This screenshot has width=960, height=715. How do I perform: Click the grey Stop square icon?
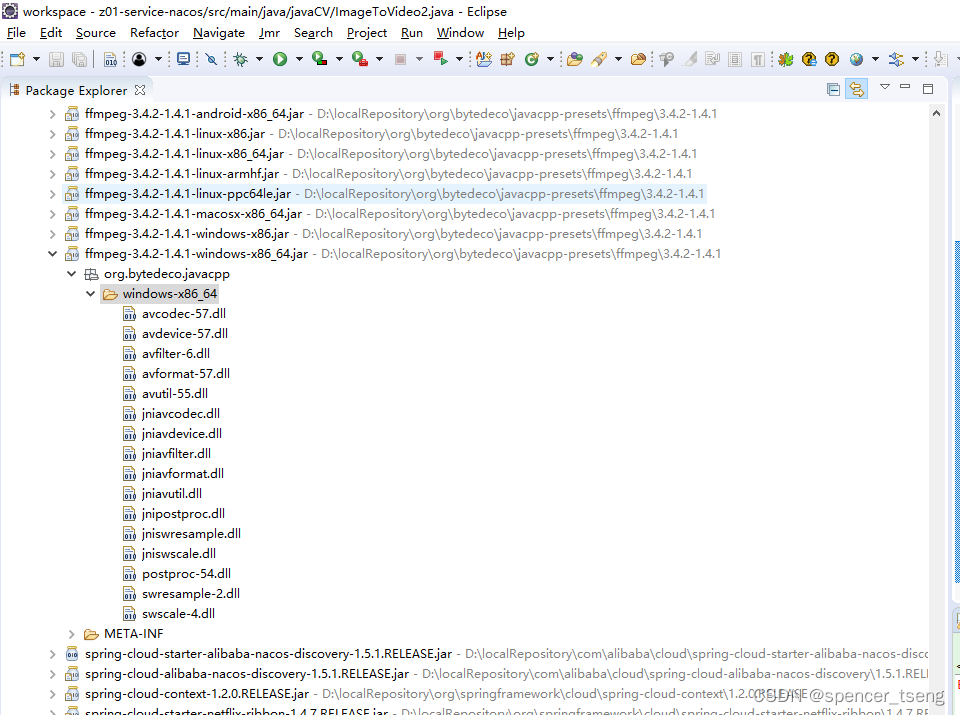(400, 59)
